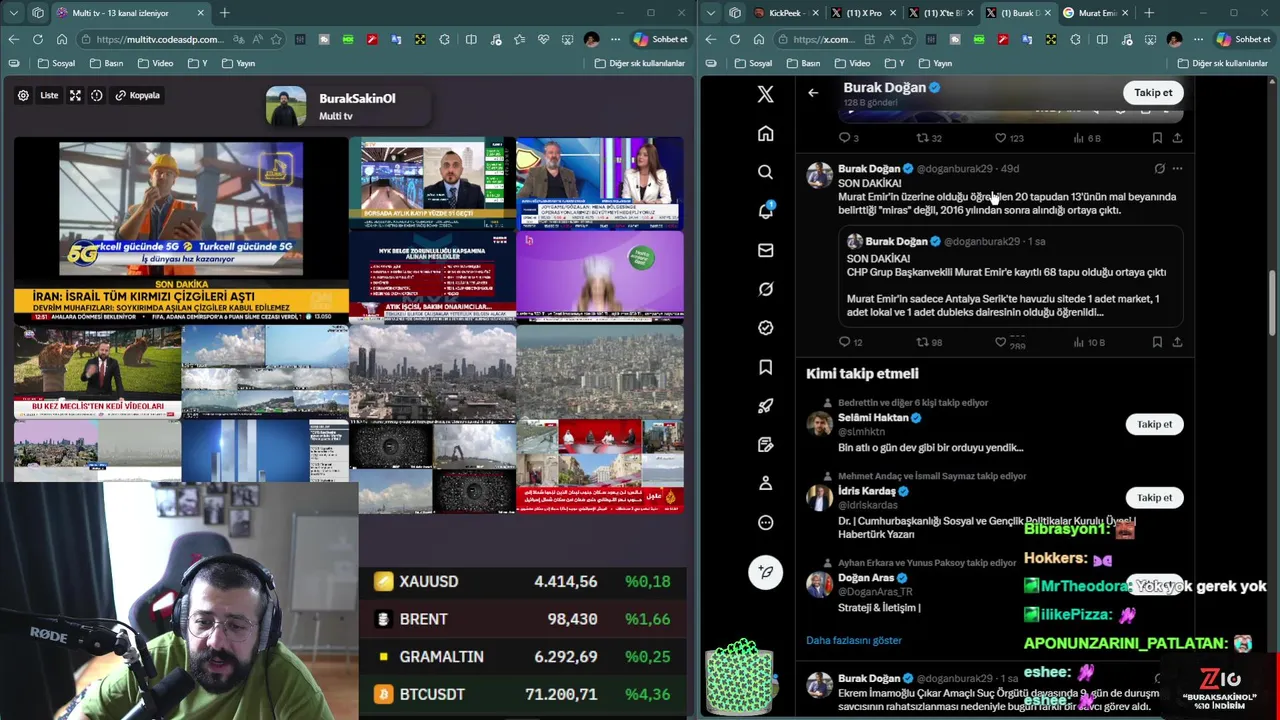Open Sohbet et Copilot in the left window
The width and height of the screenshot is (1280, 720).
point(661,39)
